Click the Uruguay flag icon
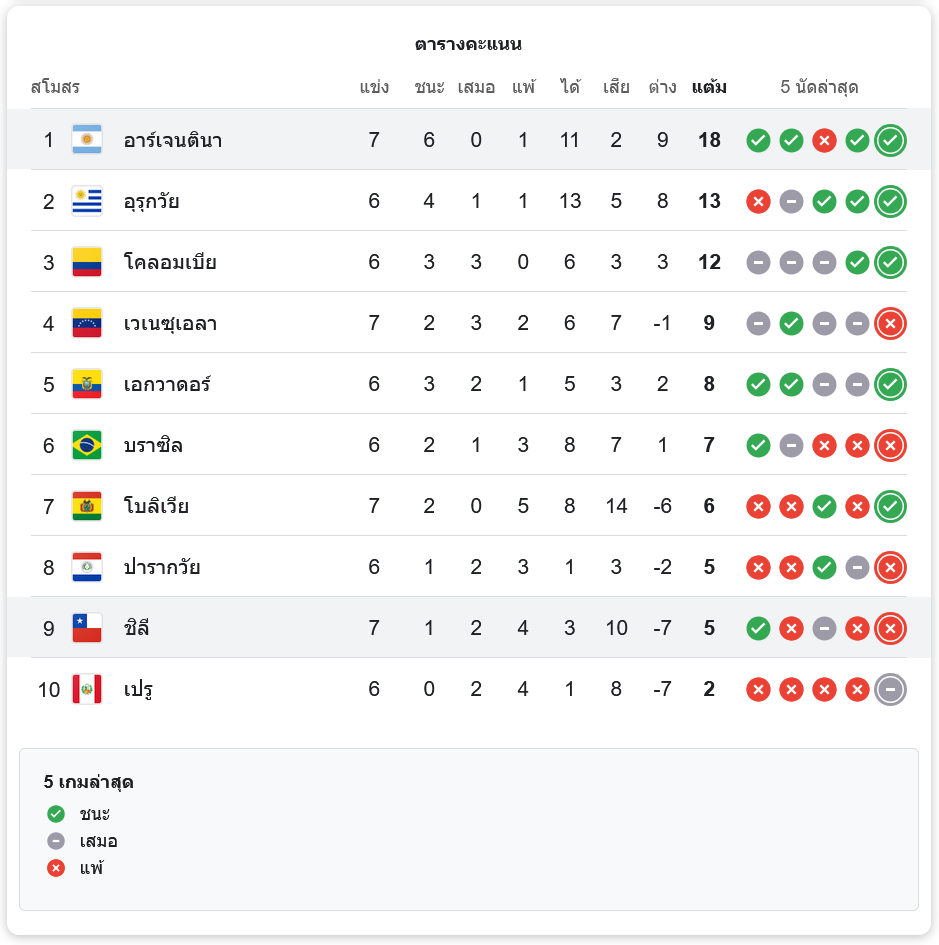939x945 pixels. click(87, 201)
